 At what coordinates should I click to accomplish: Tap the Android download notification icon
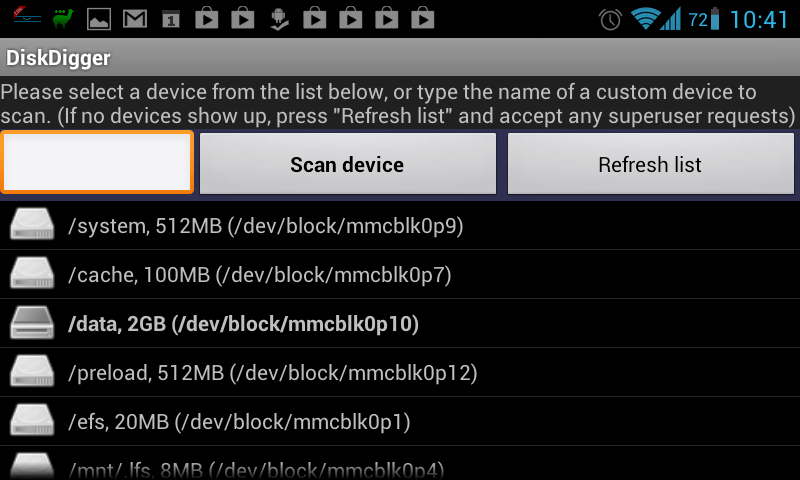pyautogui.click(x=279, y=19)
